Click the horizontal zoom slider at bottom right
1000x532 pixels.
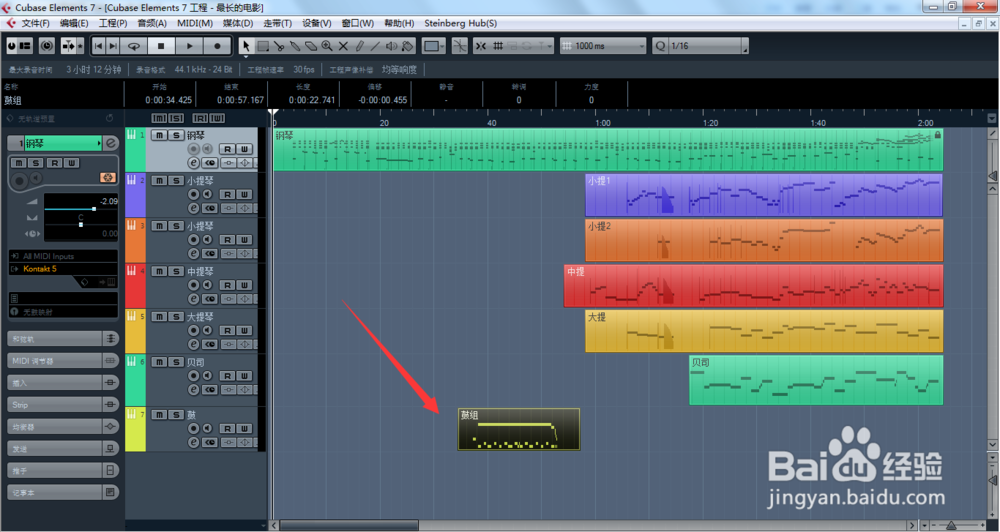[951, 526]
